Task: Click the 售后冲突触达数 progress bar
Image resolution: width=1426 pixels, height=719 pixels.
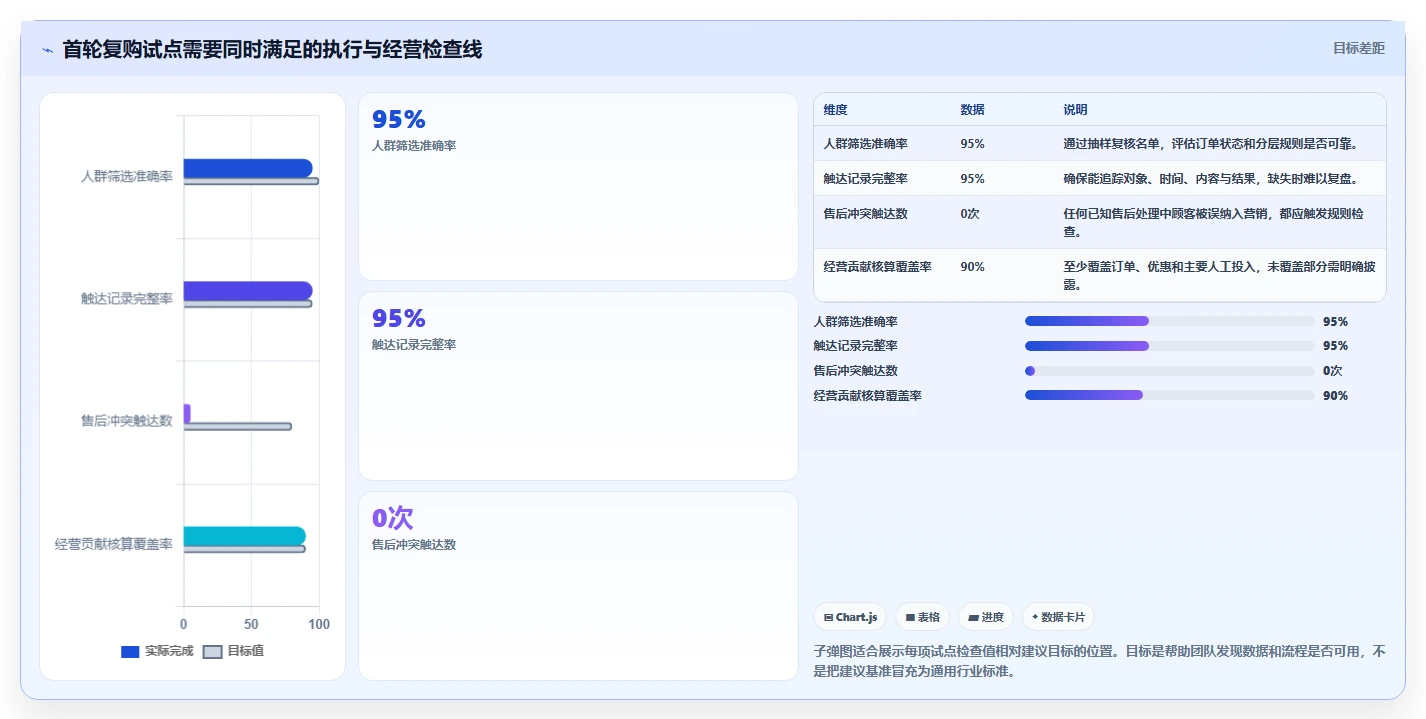Action: click(x=1170, y=371)
